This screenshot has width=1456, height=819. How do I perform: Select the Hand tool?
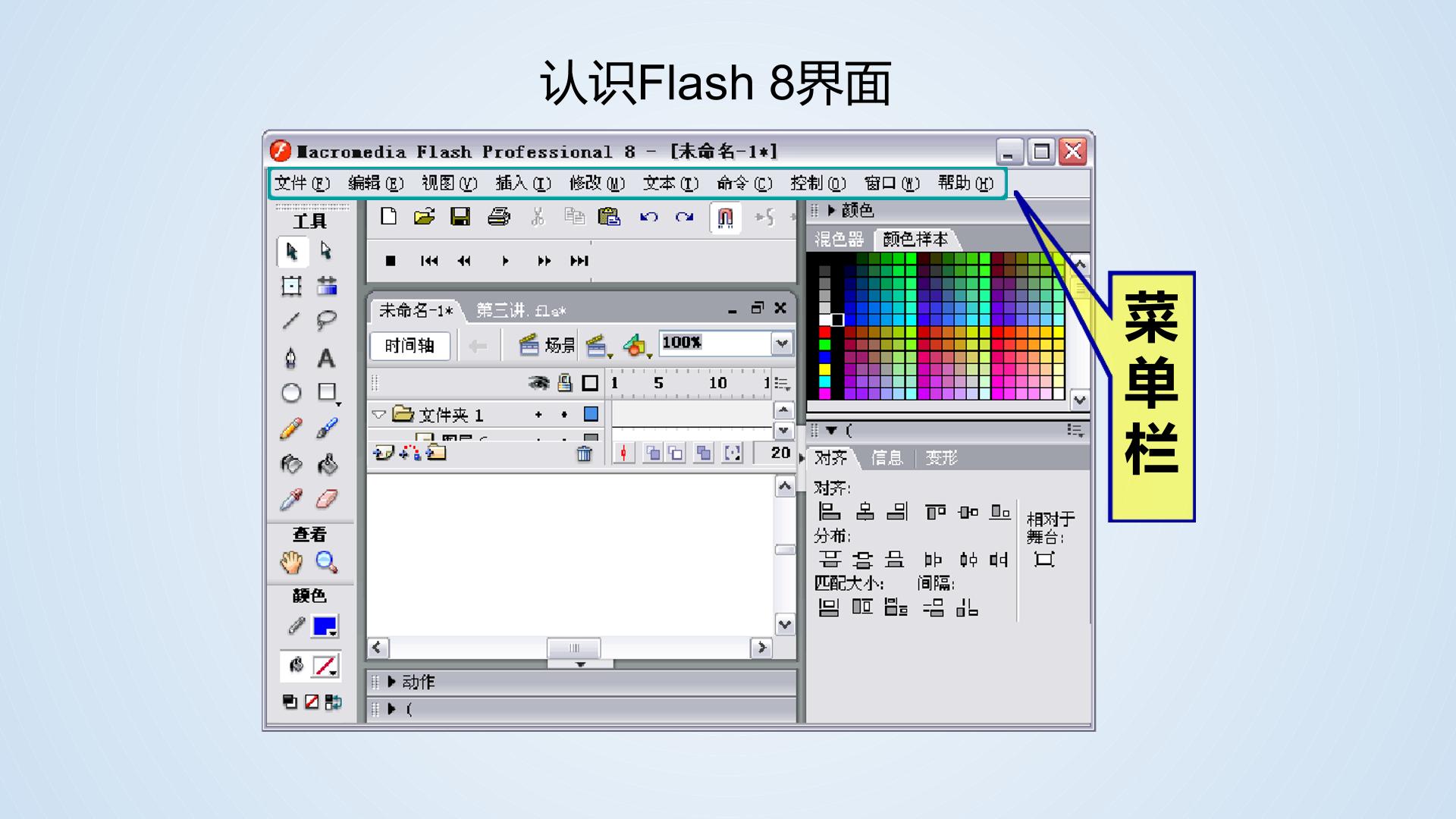point(291,562)
